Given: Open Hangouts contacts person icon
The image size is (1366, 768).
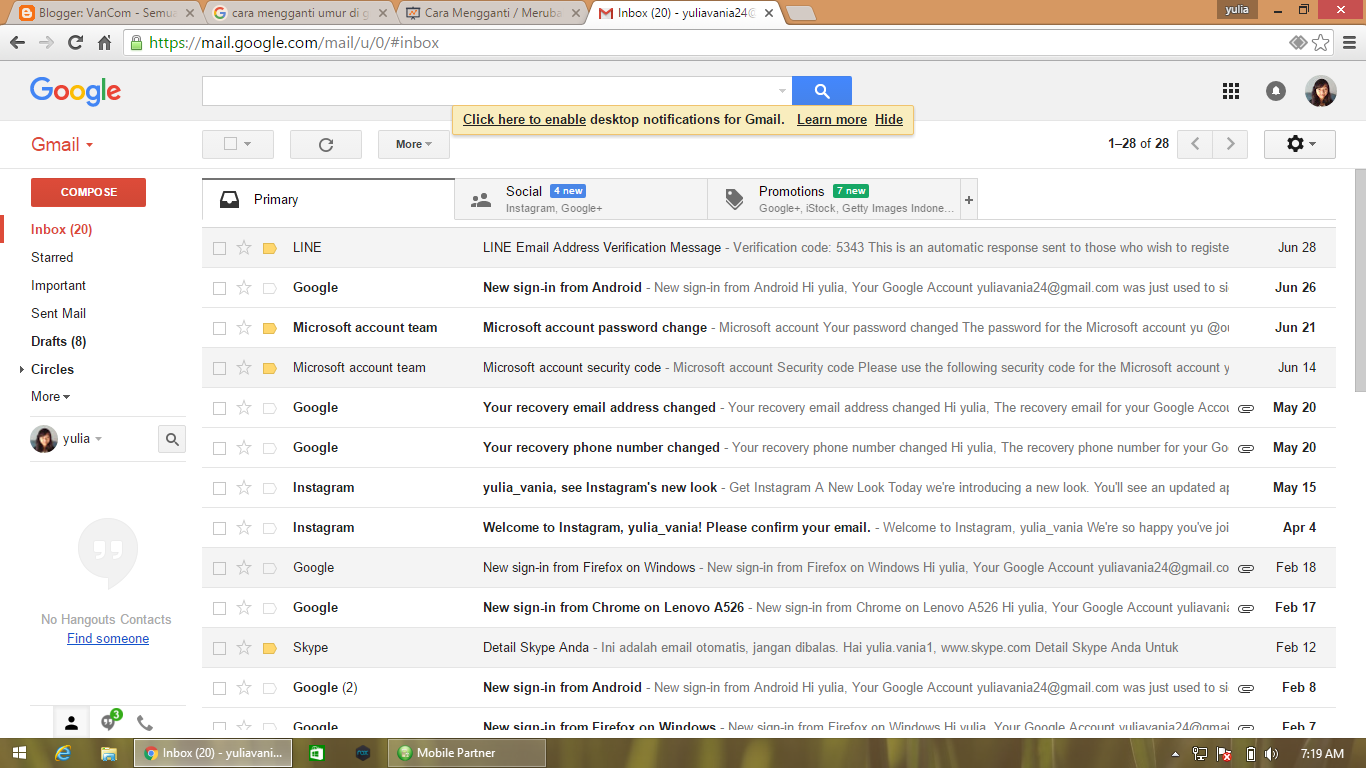Looking at the screenshot, I should [x=72, y=723].
